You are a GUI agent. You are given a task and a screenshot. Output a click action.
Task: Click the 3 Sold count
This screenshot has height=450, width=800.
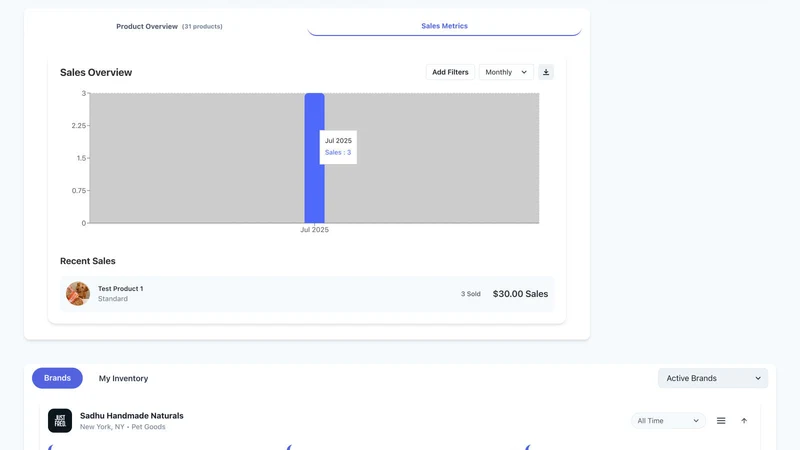pyautogui.click(x=470, y=294)
